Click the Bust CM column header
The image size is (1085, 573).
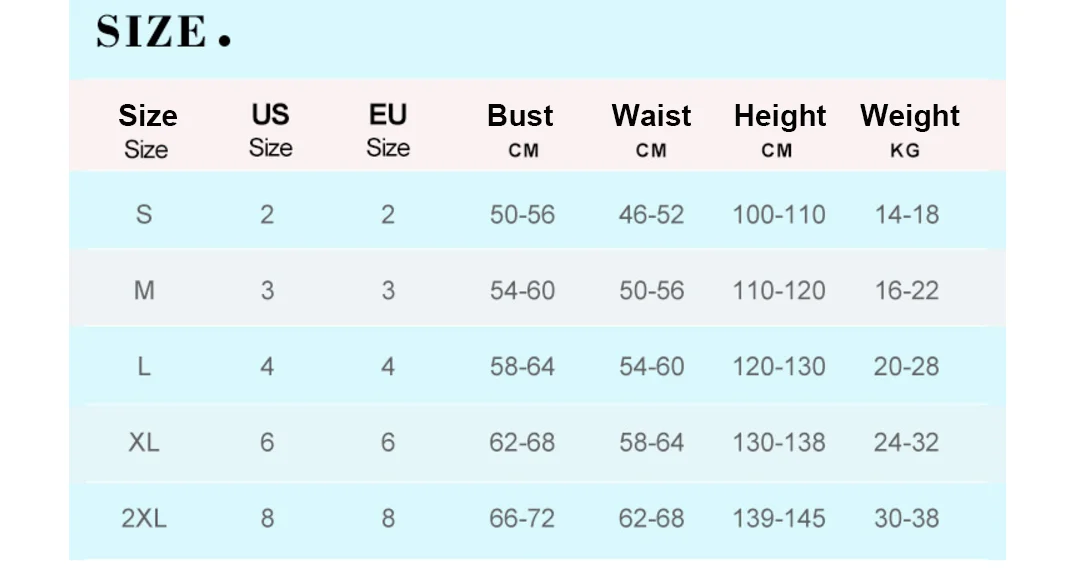(x=521, y=129)
